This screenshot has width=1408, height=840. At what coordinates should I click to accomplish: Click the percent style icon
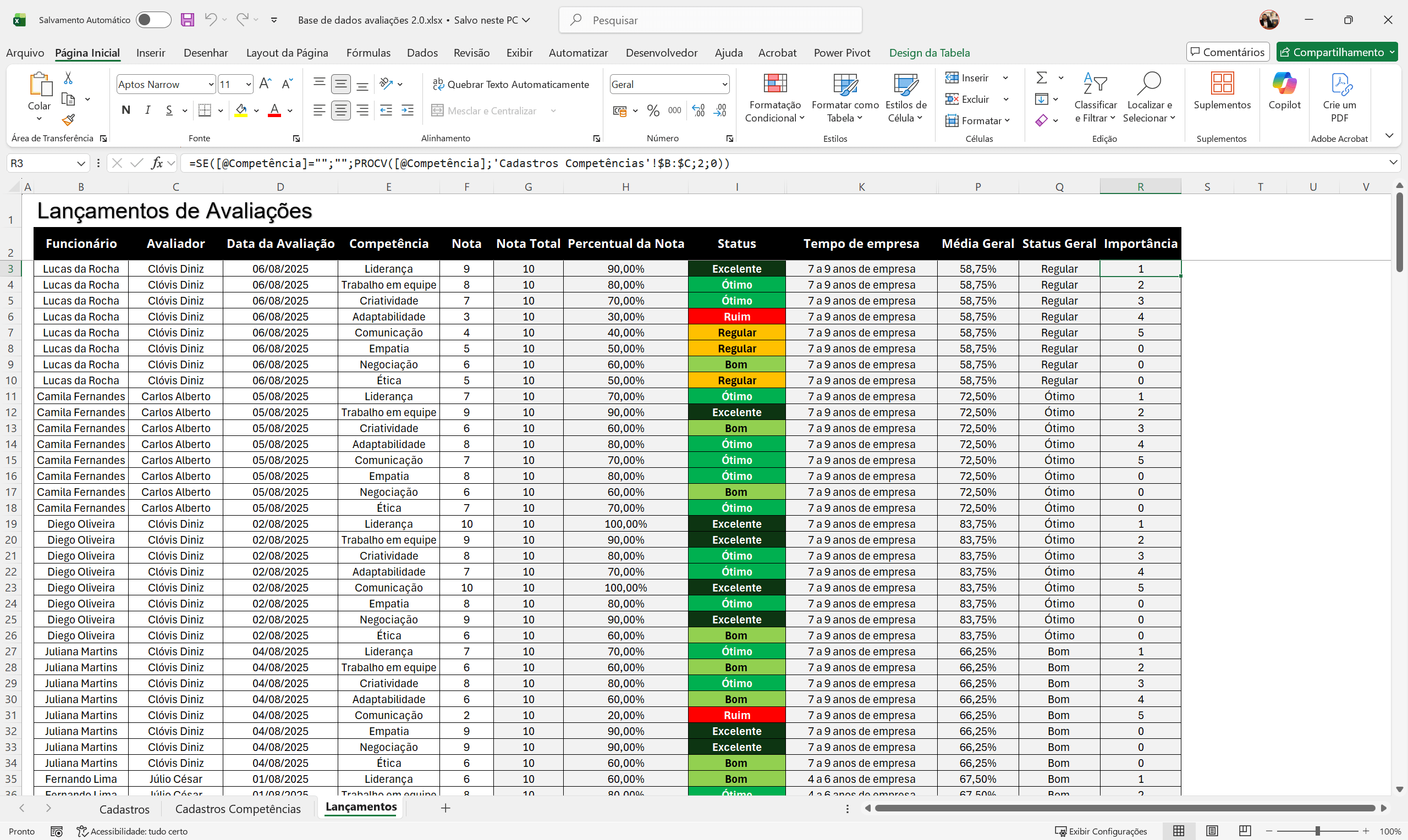pyautogui.click(x=653, y=111)
